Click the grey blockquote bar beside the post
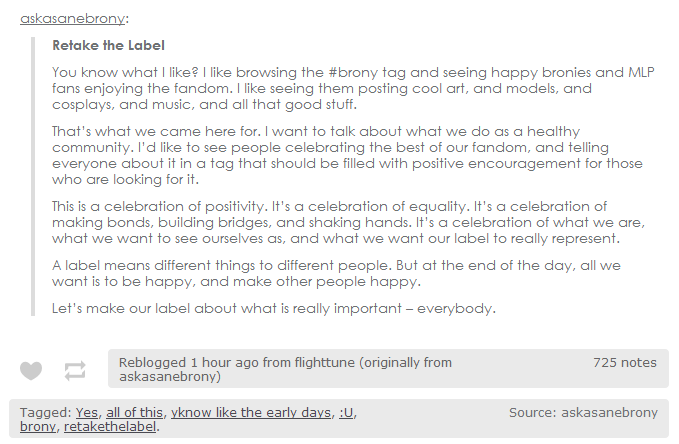Viewport: 679px width, 444px height. pyautogui.click(x=33, y=177)
